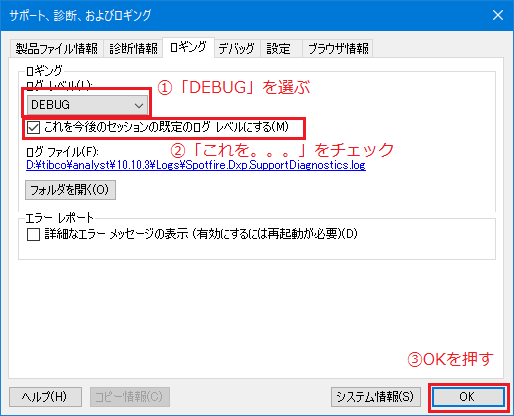Select the ロギング tab
Viewport: 514px width, 416px height.
[188, 47]
